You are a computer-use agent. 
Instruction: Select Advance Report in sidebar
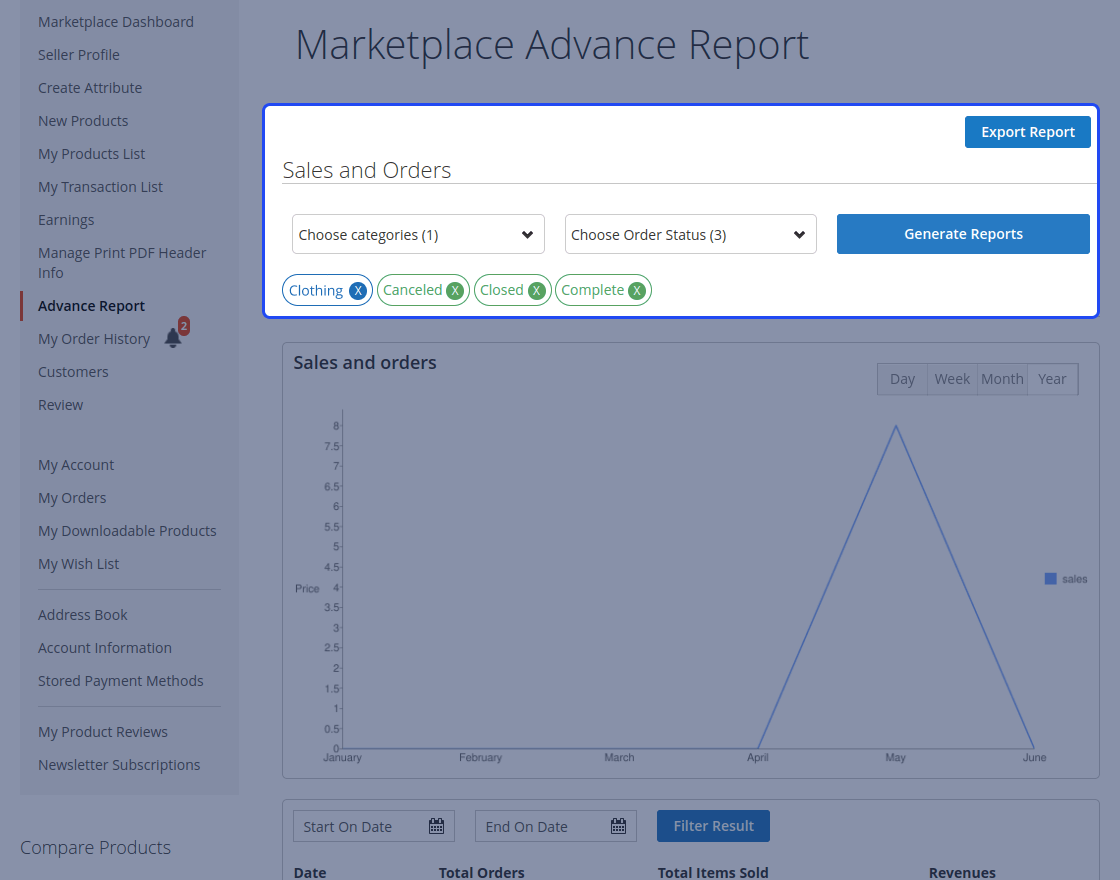coord(91,306)
